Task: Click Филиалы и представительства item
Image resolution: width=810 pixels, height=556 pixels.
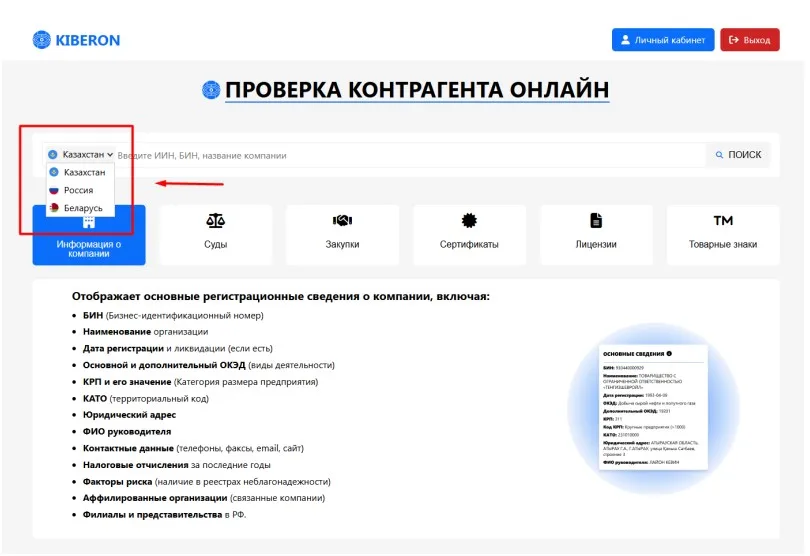Action: pyautogui.click(x=164, y=515)
